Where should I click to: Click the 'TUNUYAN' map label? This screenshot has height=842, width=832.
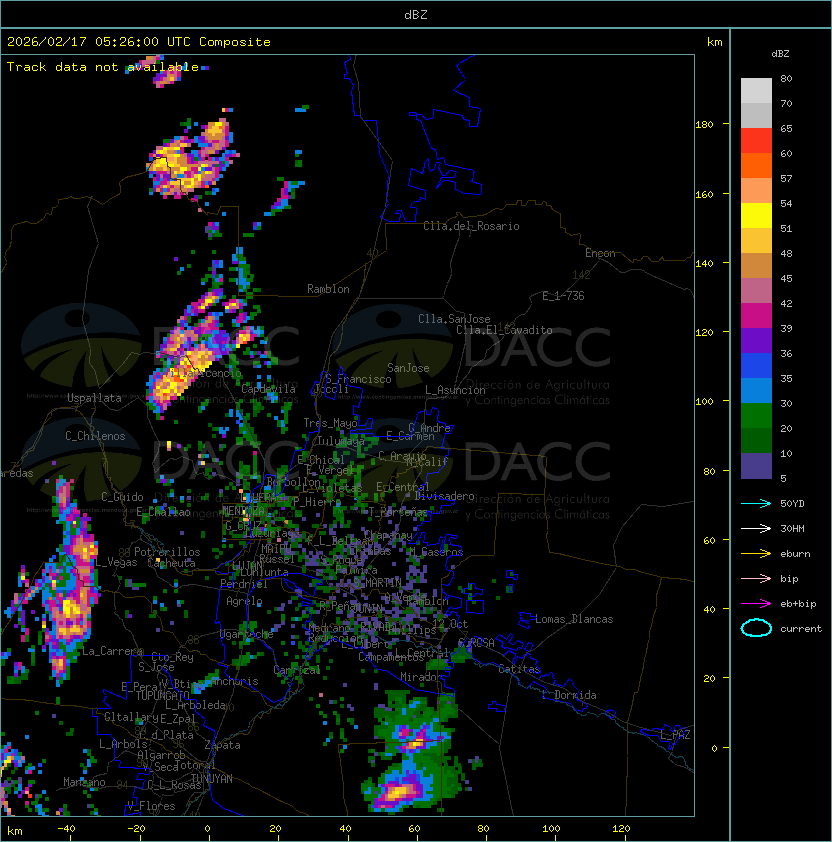click(212, 779)
